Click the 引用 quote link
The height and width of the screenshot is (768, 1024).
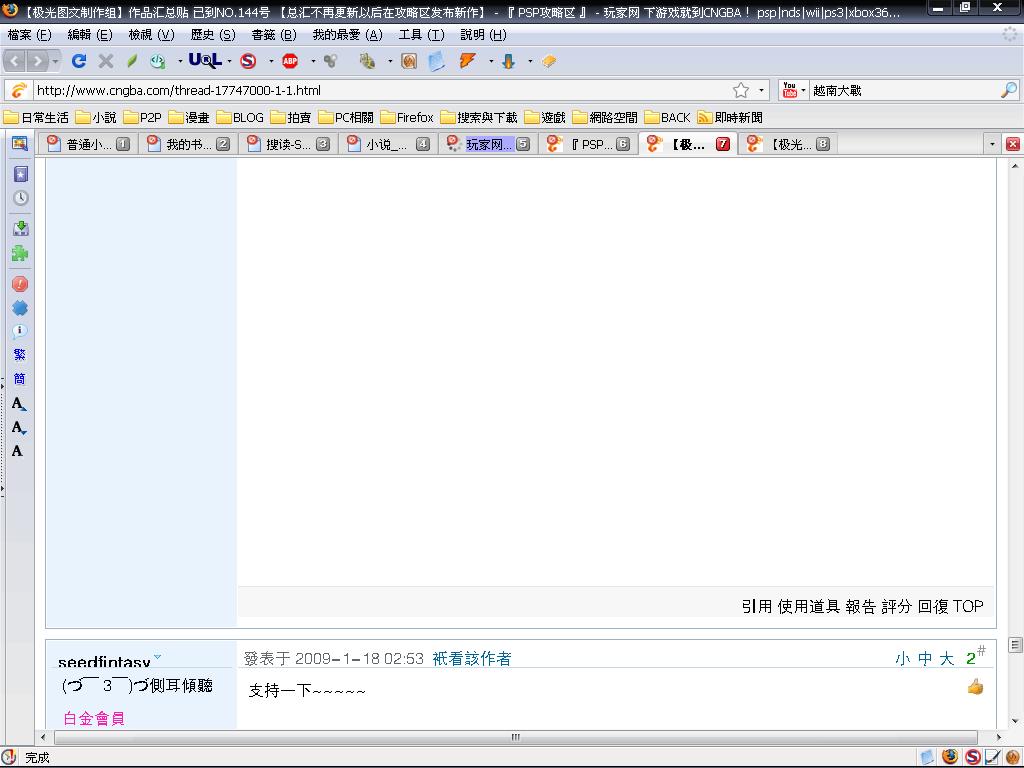coord(756,606)
